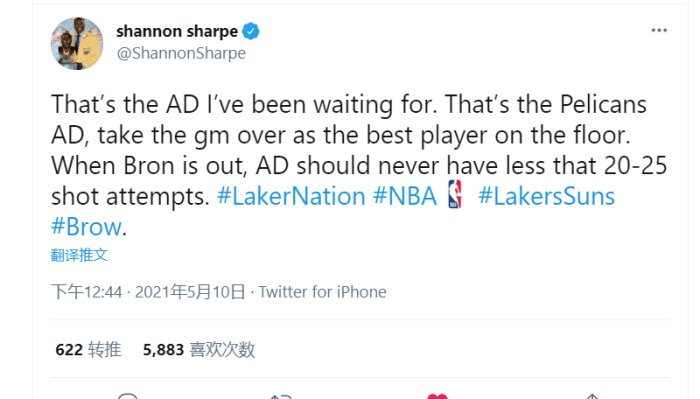Click the 下午12:44 tweet timestamp
Image resolution: width=700 pixels, height=399 pixels.
(x=87, y=292)
